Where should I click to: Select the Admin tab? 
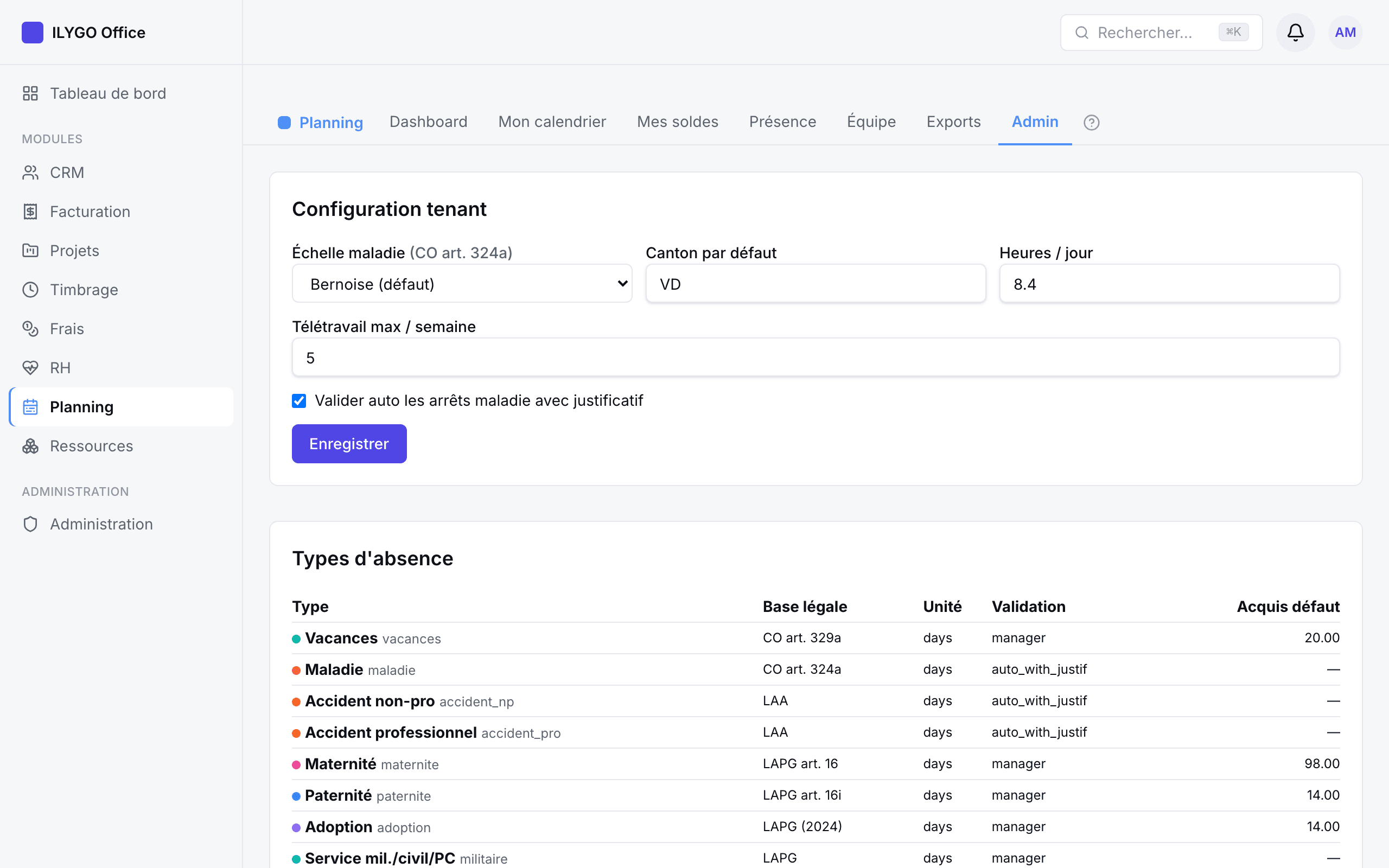tap(1035, 122)
